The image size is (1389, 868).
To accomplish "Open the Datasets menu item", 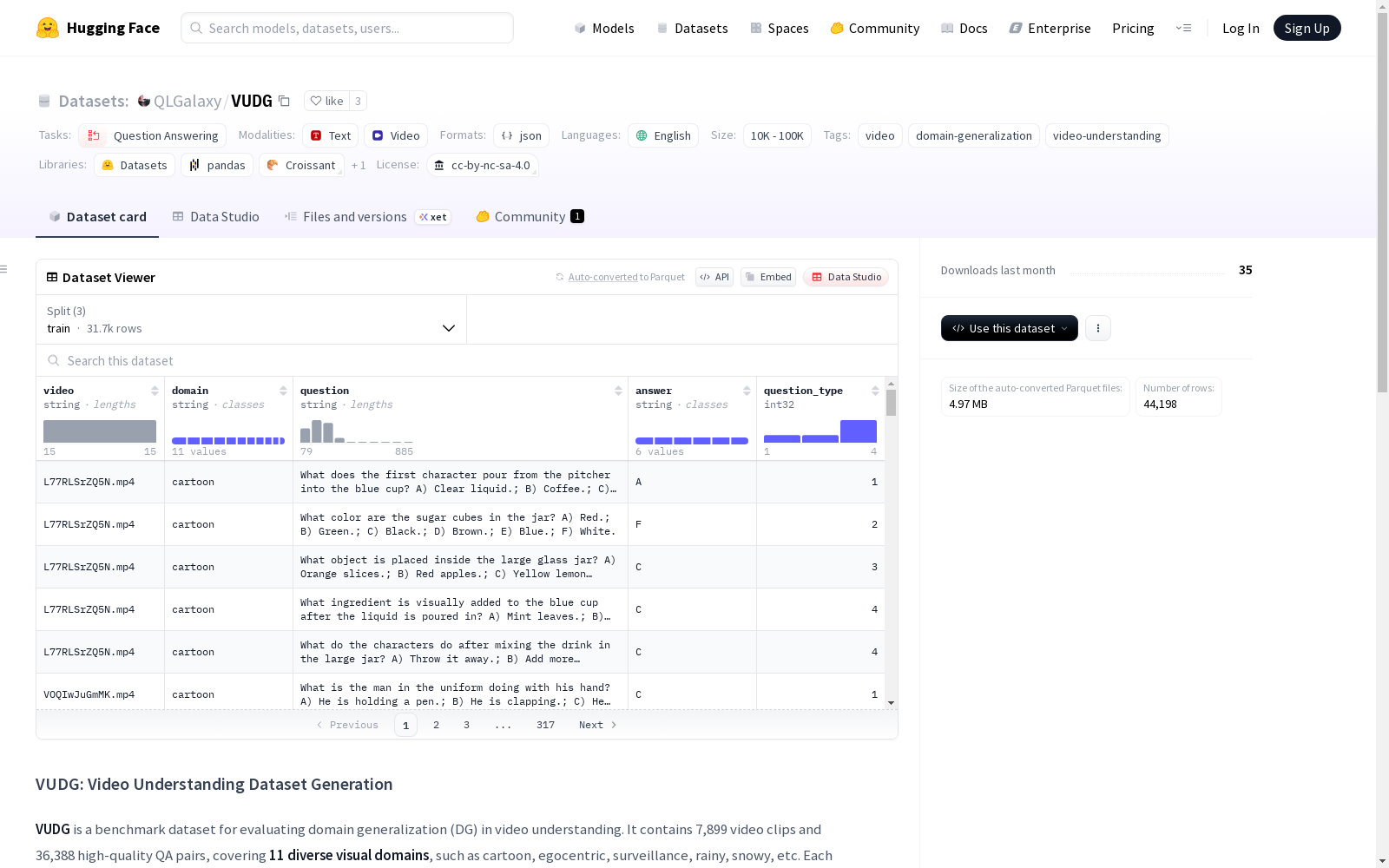I will pyautogui.click(x=692, y=28).
